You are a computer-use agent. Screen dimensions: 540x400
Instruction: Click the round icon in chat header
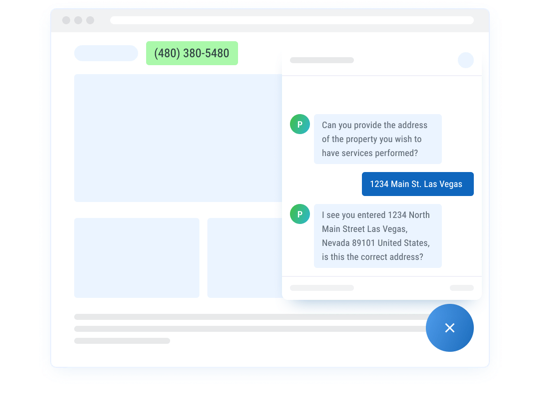(x=466, y=60)
